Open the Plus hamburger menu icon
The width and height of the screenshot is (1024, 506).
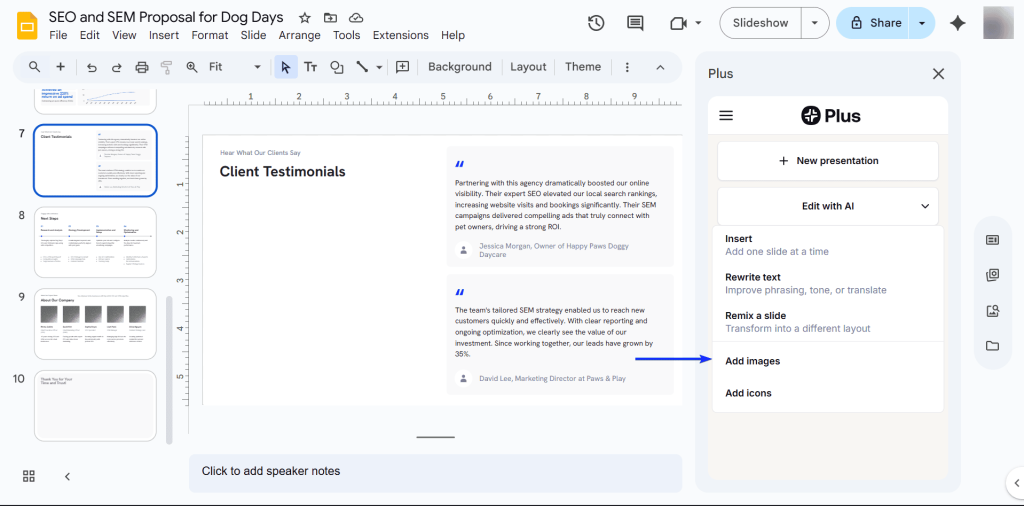pos(726,116)
